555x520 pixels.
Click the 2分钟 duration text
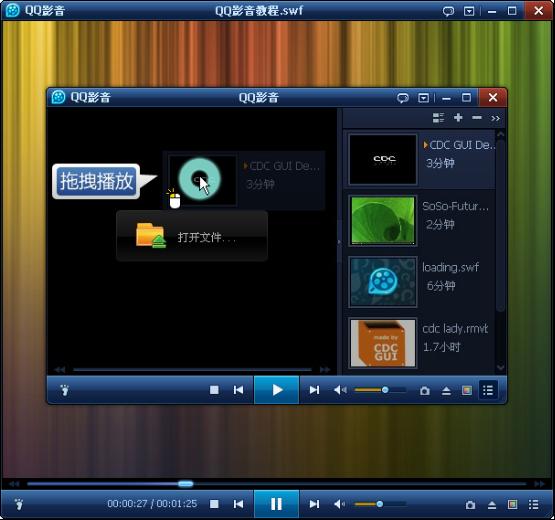point(440,224)
